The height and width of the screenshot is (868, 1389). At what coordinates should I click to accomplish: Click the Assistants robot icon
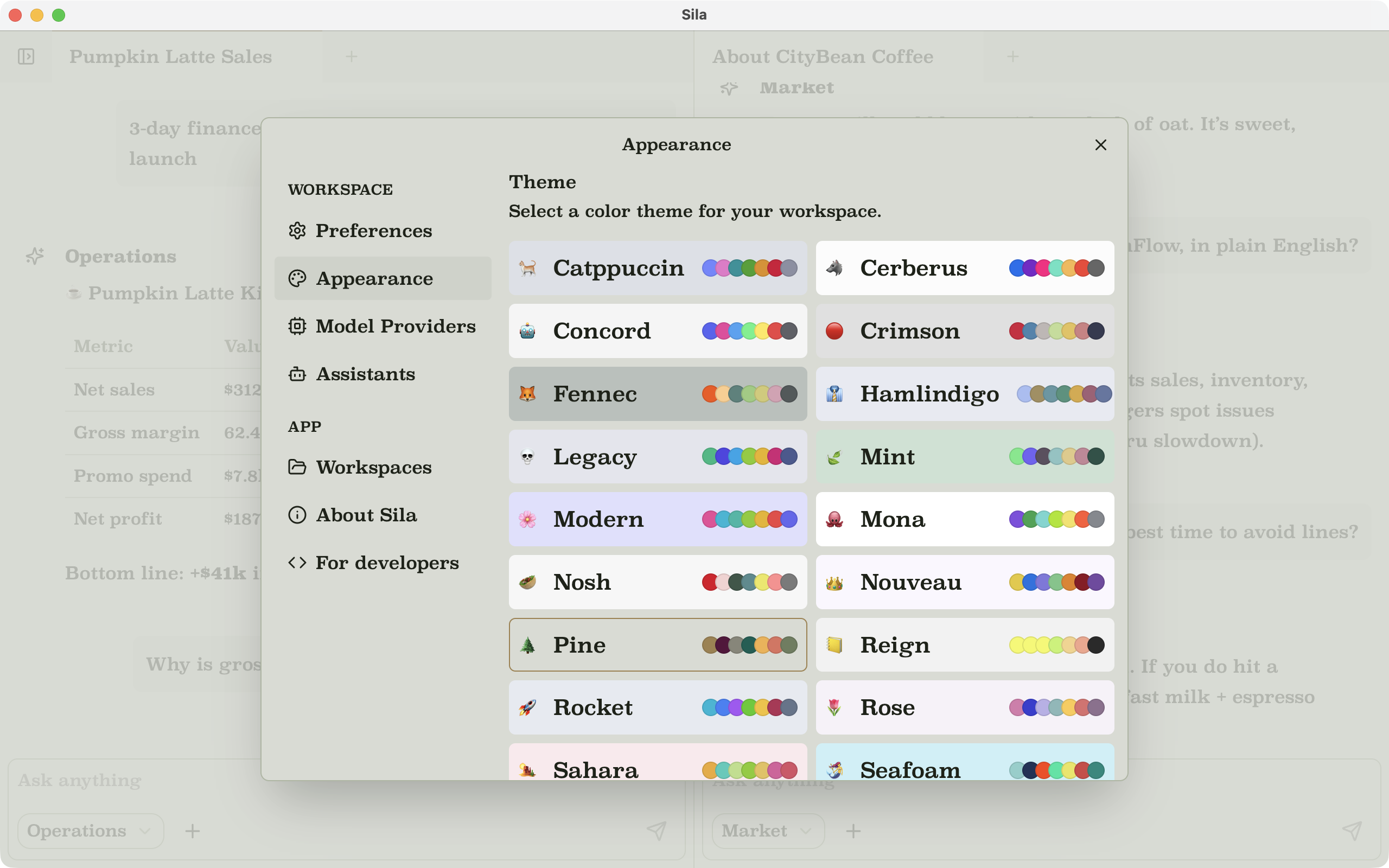297,374
